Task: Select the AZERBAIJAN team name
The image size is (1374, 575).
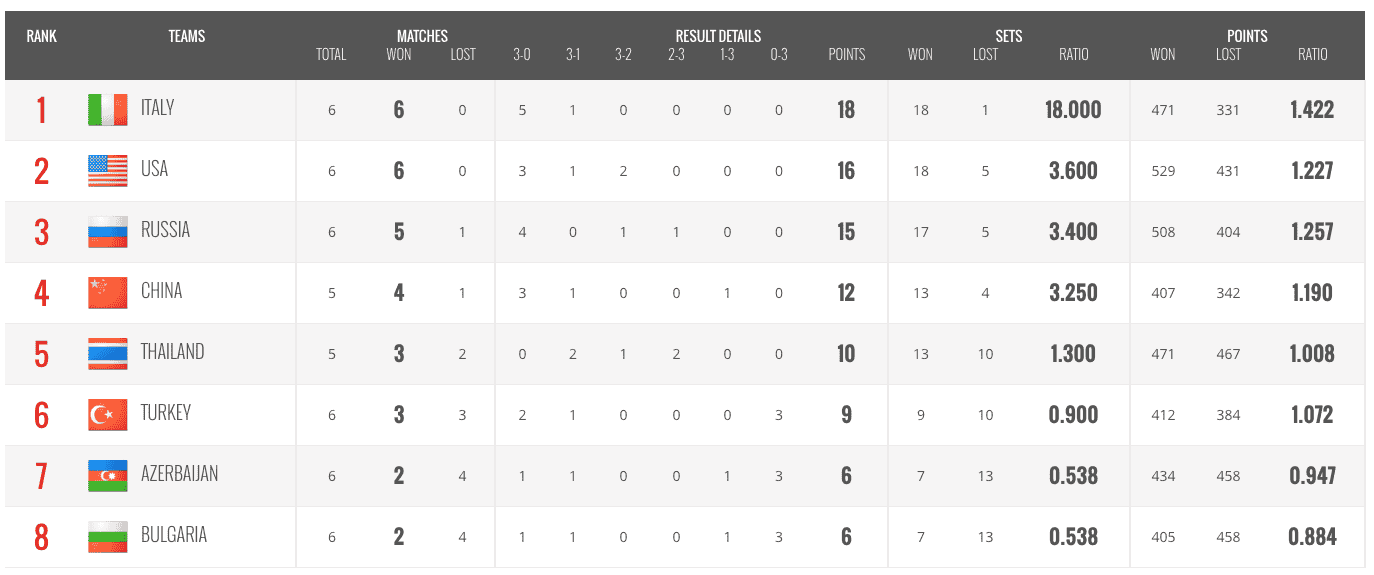Action: [x=179, y=474]
